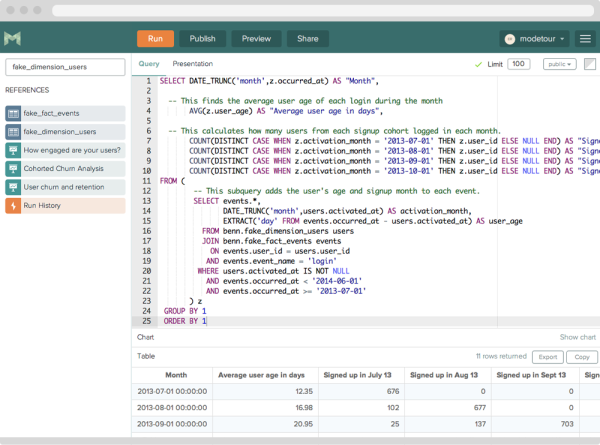Click the notes icon beside public dropdown
This screenshot has height=445, width=600.
pyautogui.click(x=590, y=64)
